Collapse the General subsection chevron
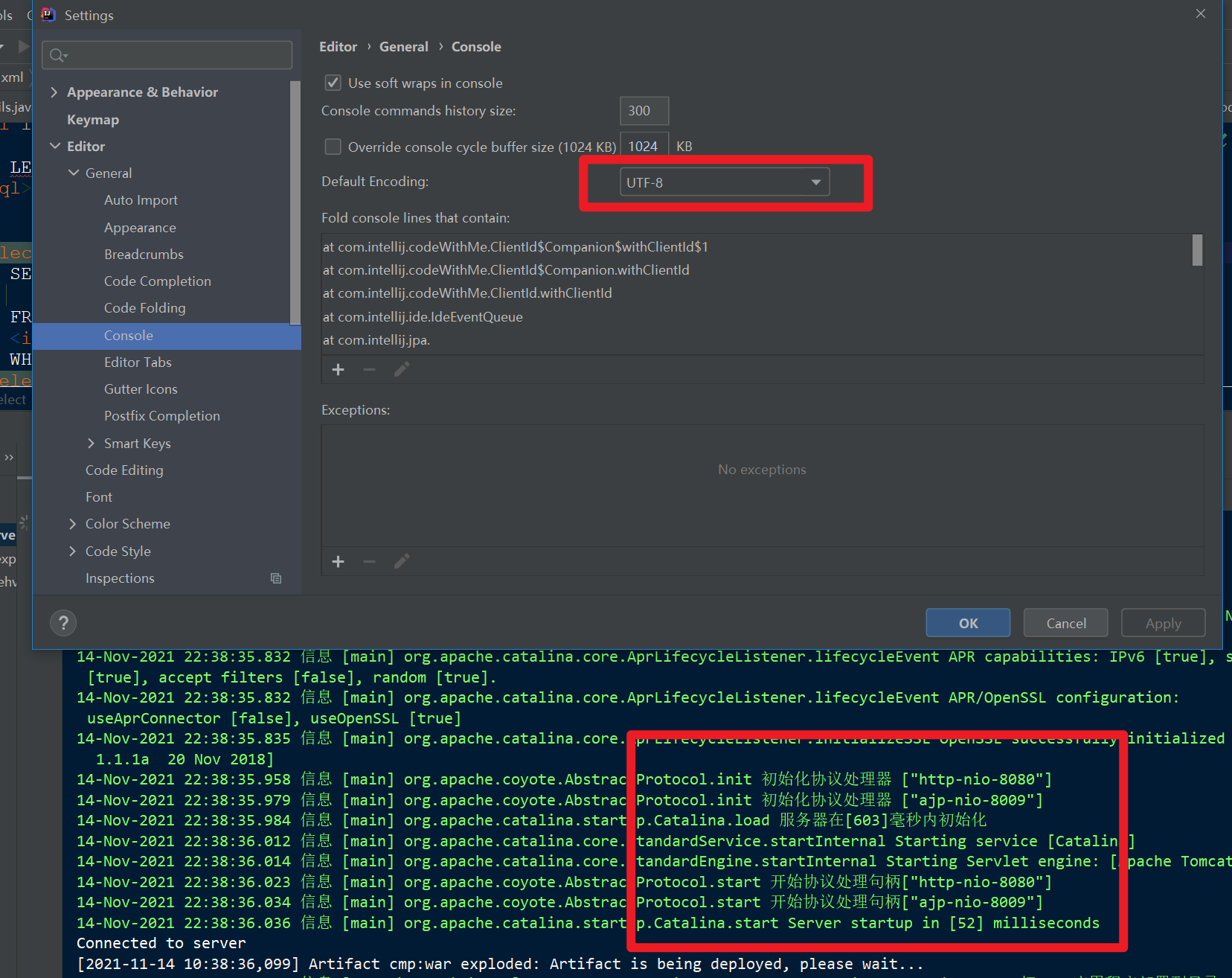1232x978 pixels. coord(74,173)
